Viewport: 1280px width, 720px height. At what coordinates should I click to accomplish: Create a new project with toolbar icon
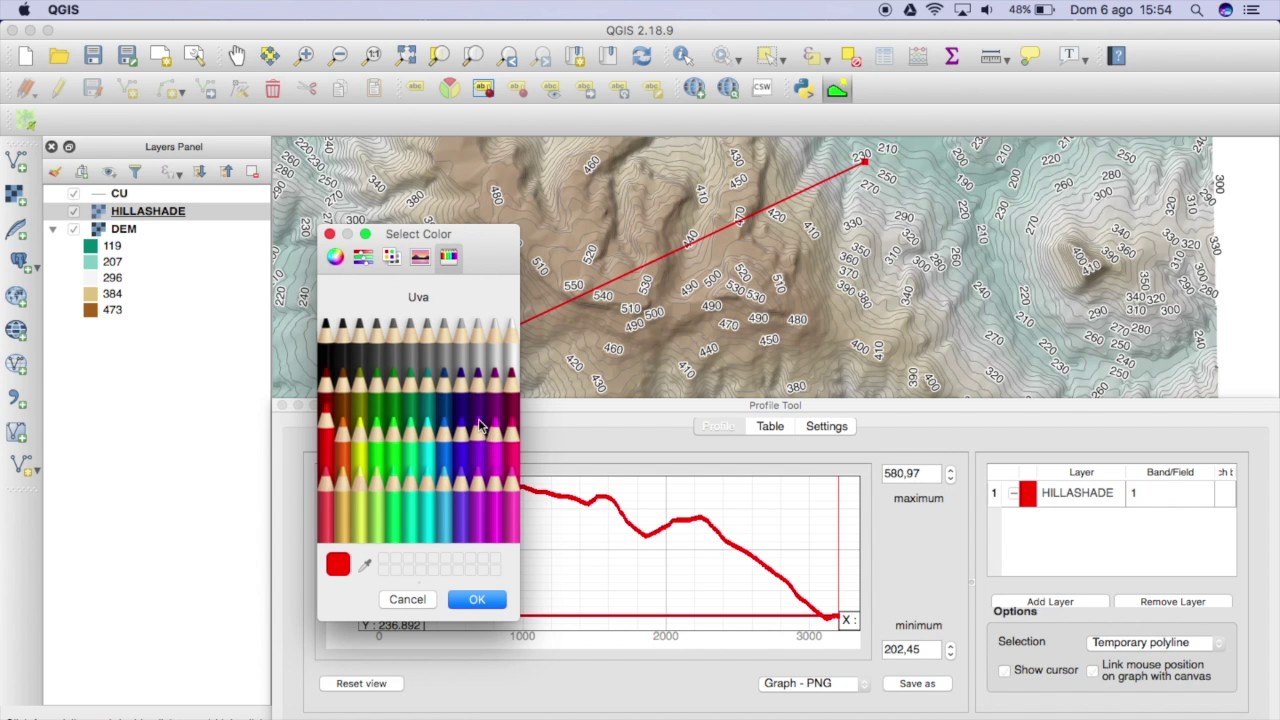[26, 56]
